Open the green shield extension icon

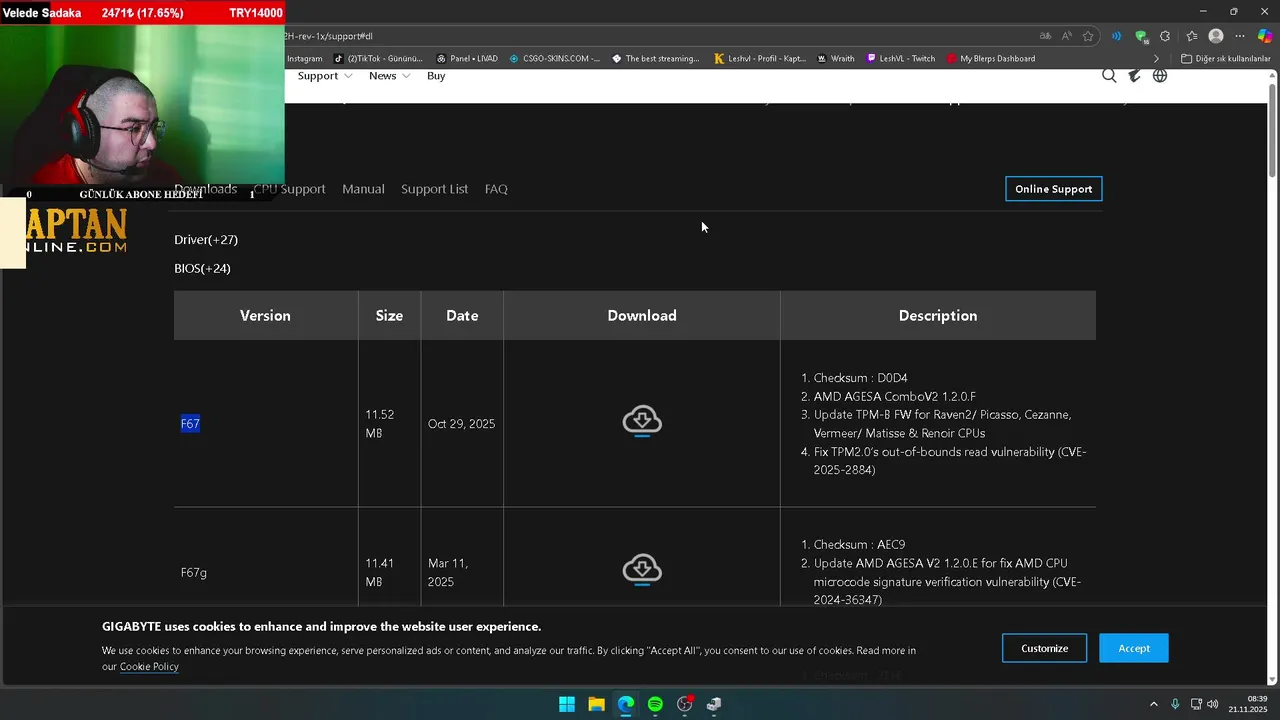click(x=1141, y=36)
